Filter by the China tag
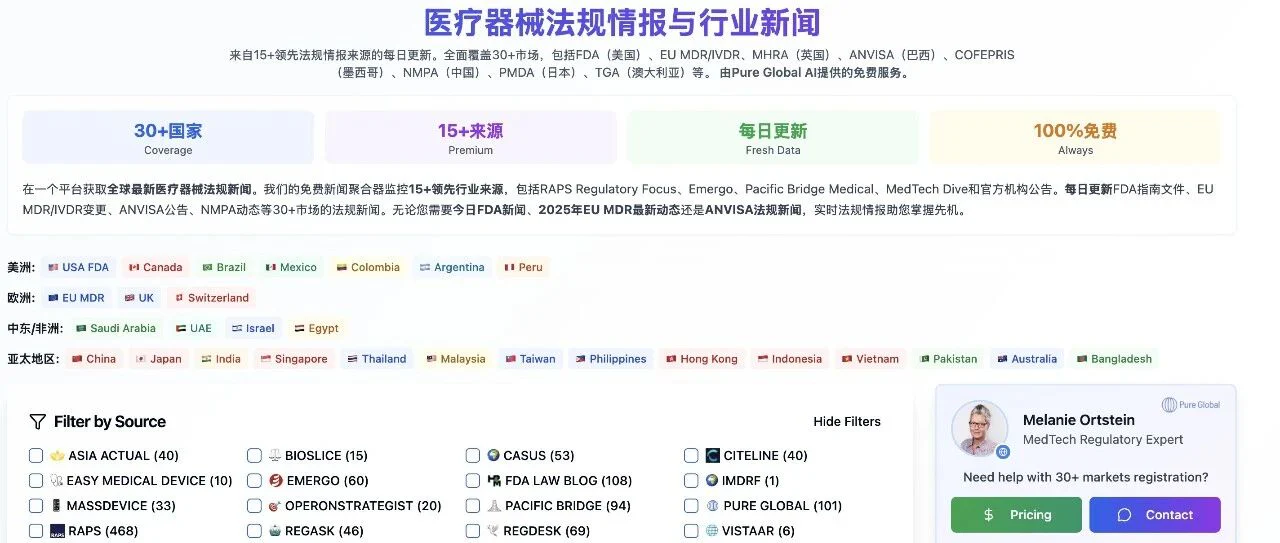 pyautogui.click(x=94, y=359)
